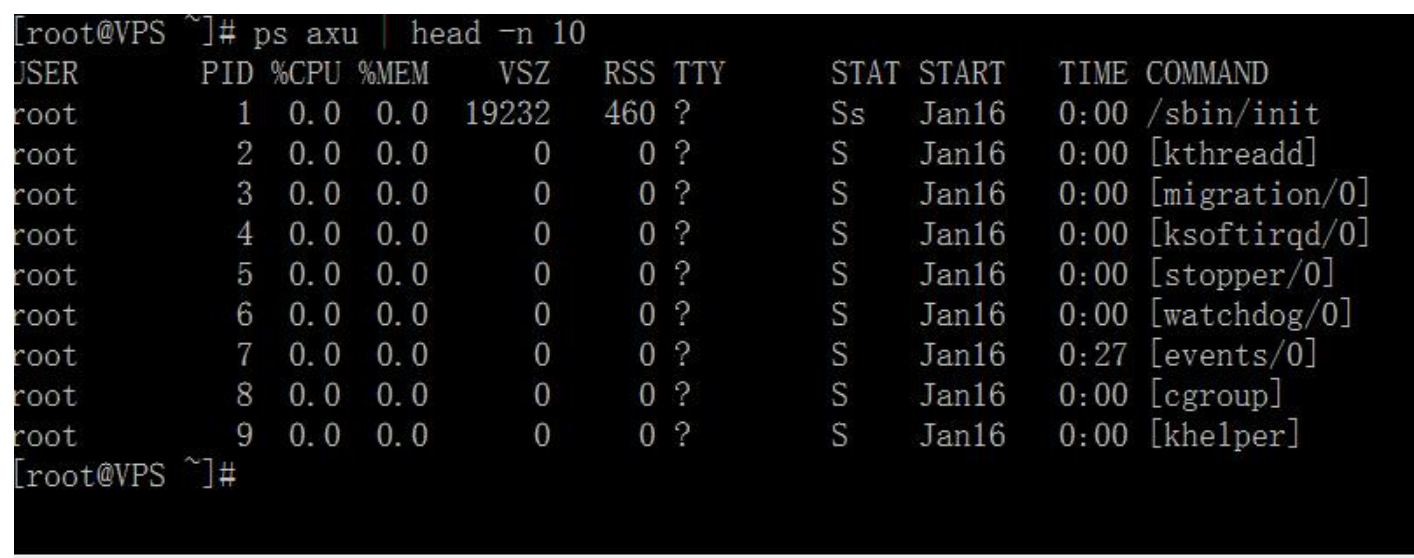
Task: Select the START column header
Action: tap(961, 73)
